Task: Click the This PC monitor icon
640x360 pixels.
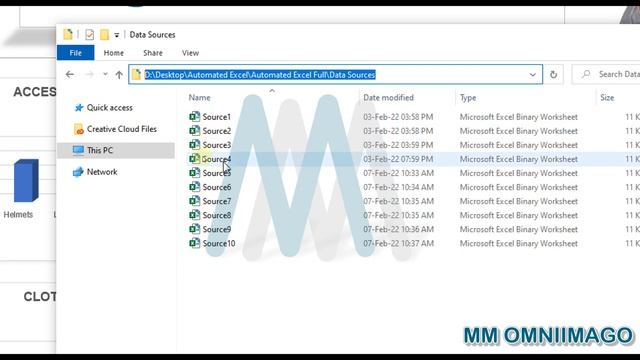Action: pyautogui.click(x=78, y=150)
